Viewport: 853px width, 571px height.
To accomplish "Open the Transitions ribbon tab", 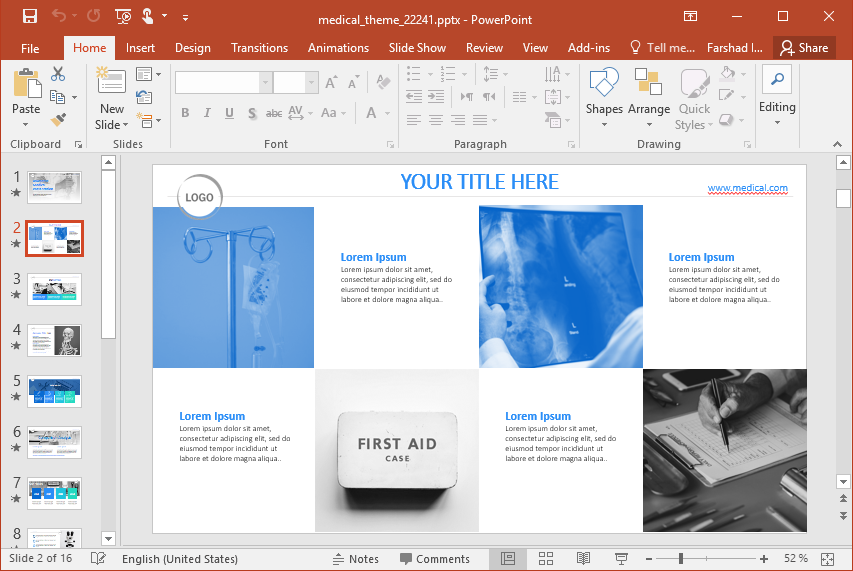I will [259, 48].
